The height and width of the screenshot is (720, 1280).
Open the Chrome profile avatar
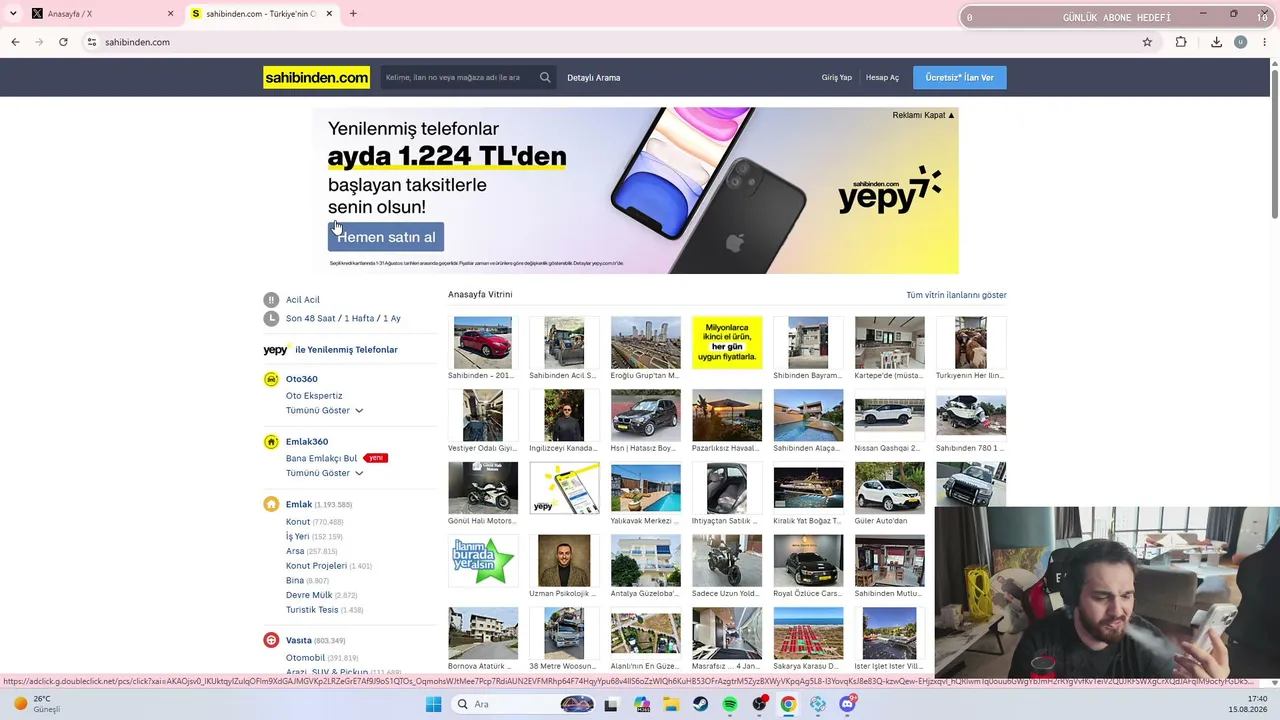[x=1241, y=42]
